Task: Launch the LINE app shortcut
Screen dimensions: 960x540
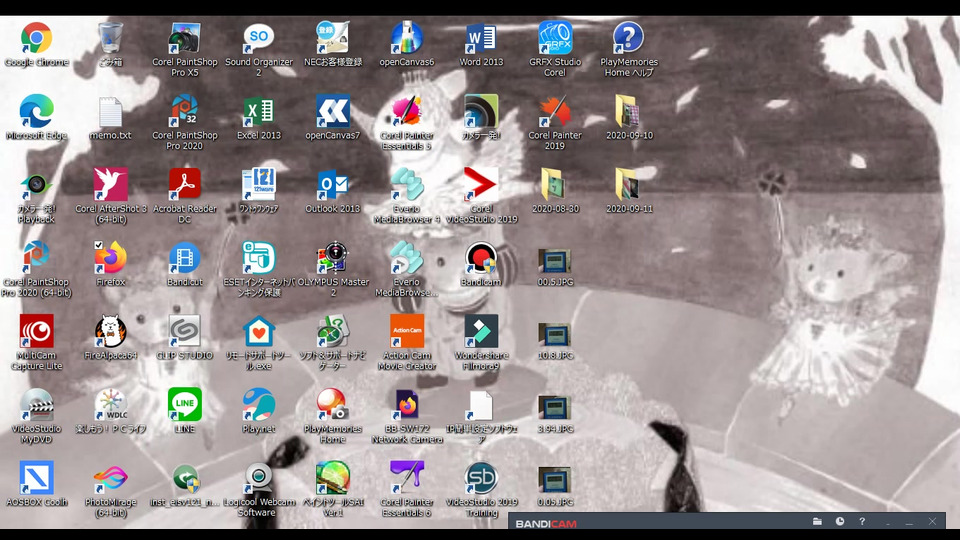Action: coord(184,405)
